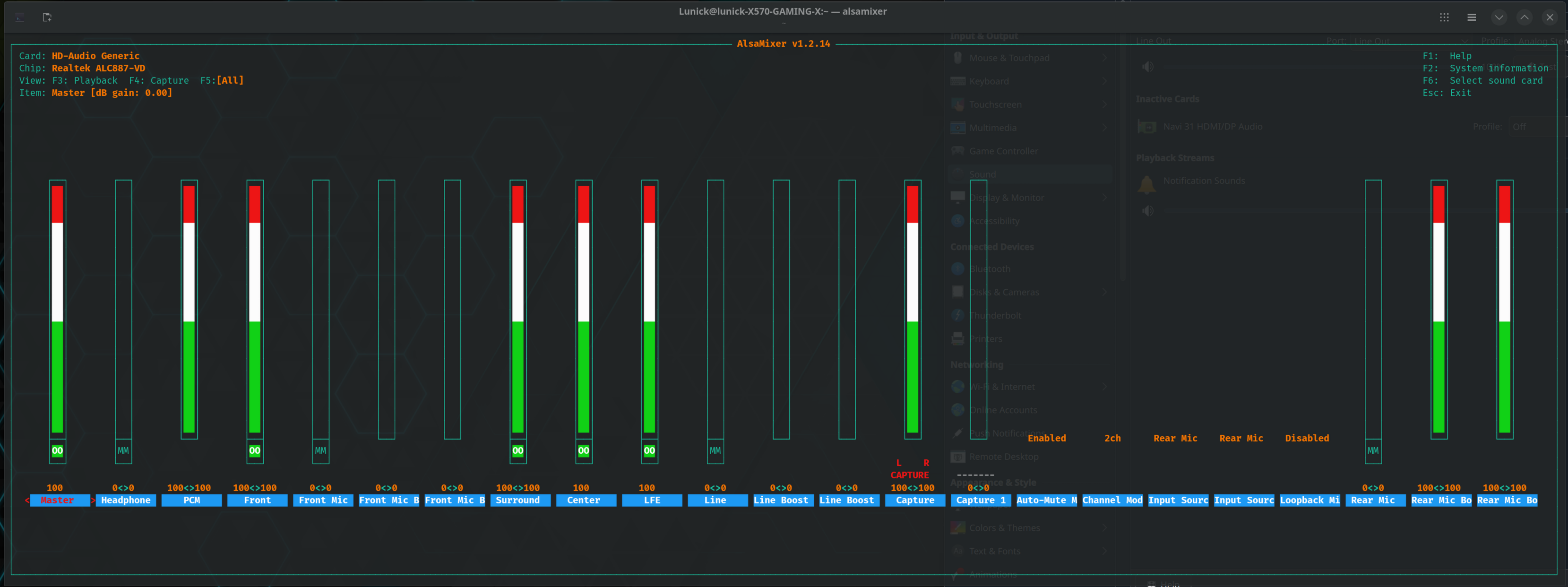The height and width of the screenshot is (587, 1568).
Task: Toggle the Master channel mute indicator
Action: 57,450
